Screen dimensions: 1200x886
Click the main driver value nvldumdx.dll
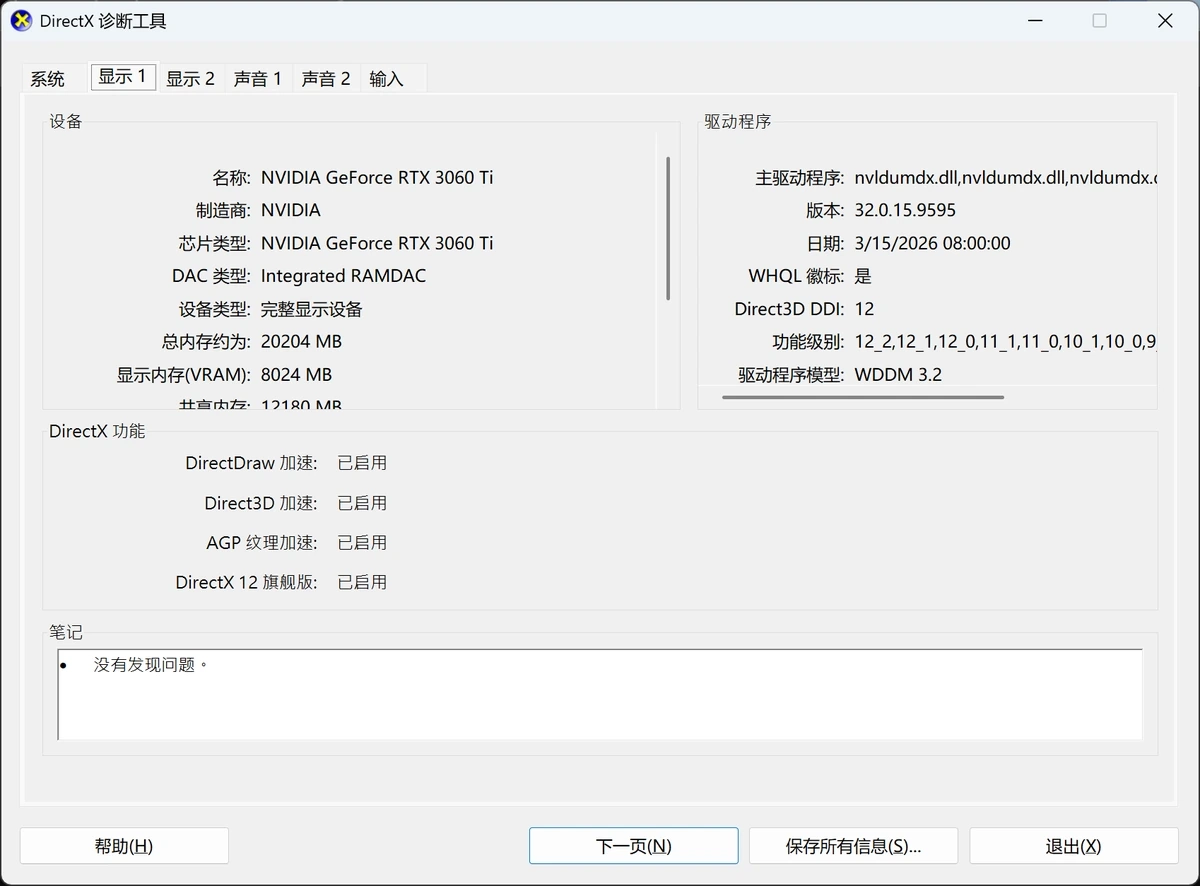(1005, 178)
